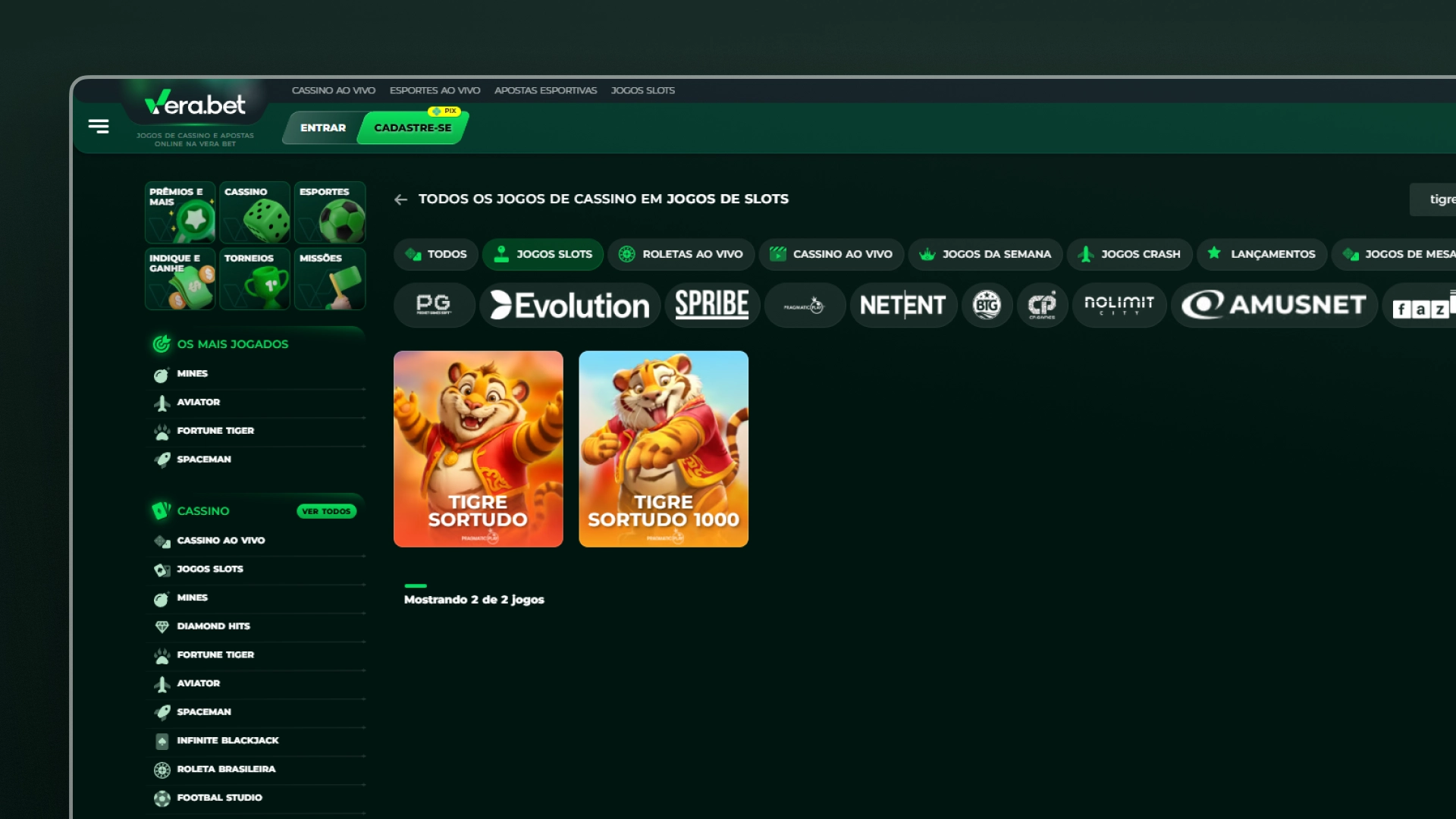Open Fortune Tiger under Os Mais Jogados
The height and width of the screenshot is (819, 1456).
(x=256, y=431)
